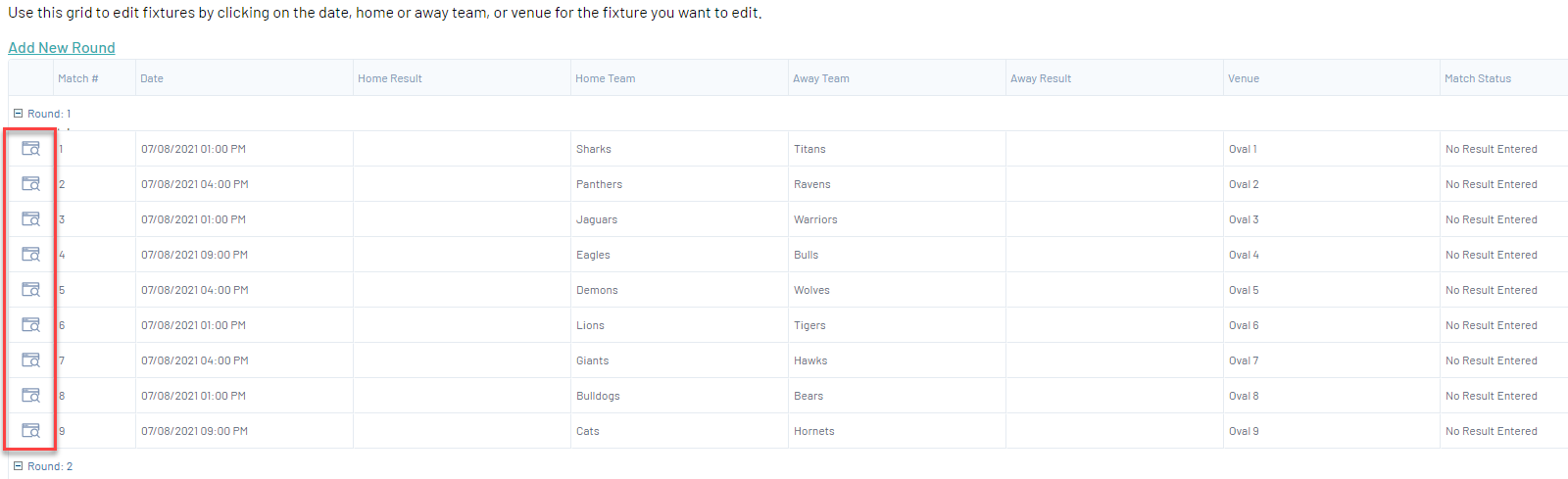Click details icon for Giants vs Hawks
The height and width of the screenshot is (479, 1568).
[x=30, y=360]
